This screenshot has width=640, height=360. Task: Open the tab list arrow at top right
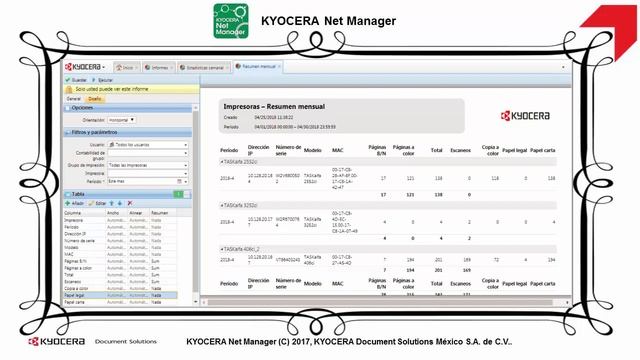[x=563, y=67]
